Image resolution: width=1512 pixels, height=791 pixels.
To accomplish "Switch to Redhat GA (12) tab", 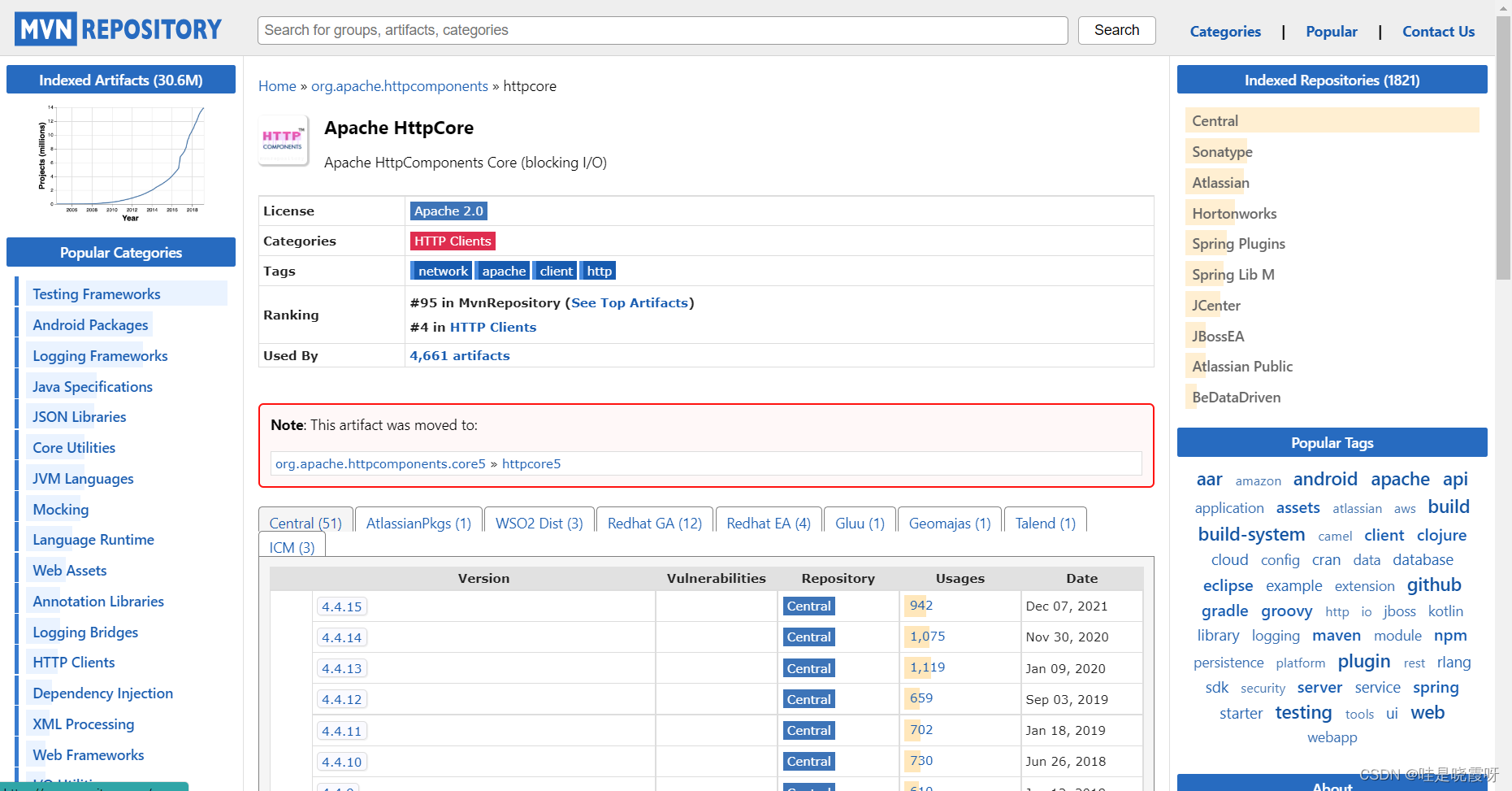I will click(655, 523).
